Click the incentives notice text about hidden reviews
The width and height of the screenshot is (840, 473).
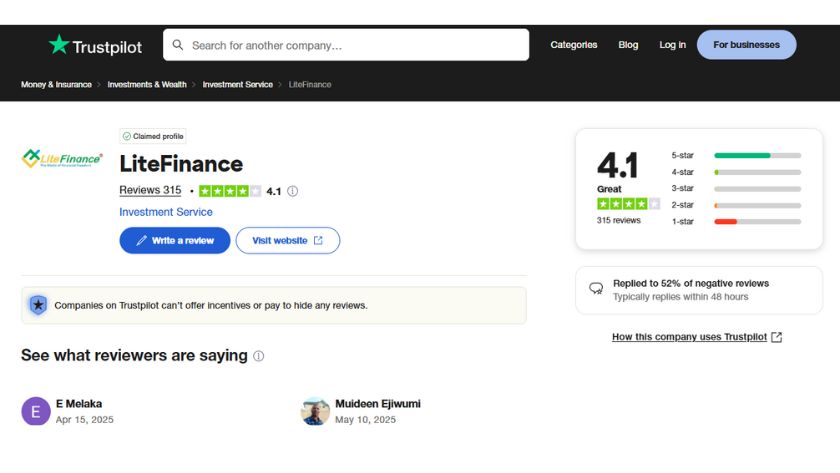click(211, 305)
